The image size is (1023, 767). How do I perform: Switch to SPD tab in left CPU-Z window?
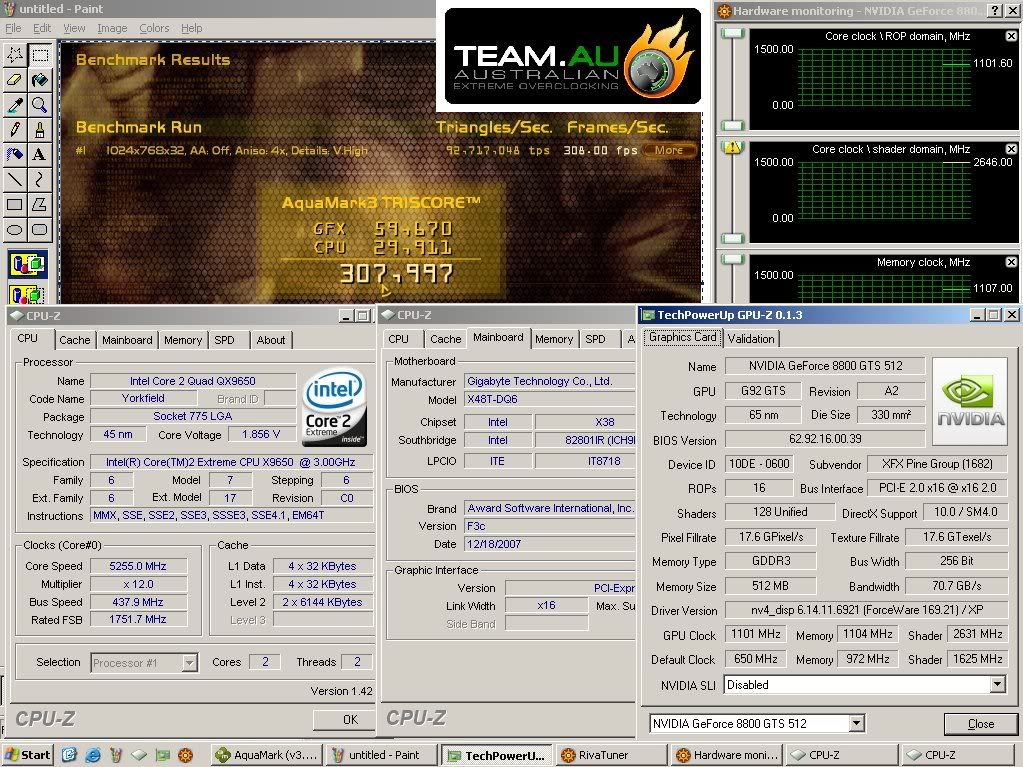point(224,340)
